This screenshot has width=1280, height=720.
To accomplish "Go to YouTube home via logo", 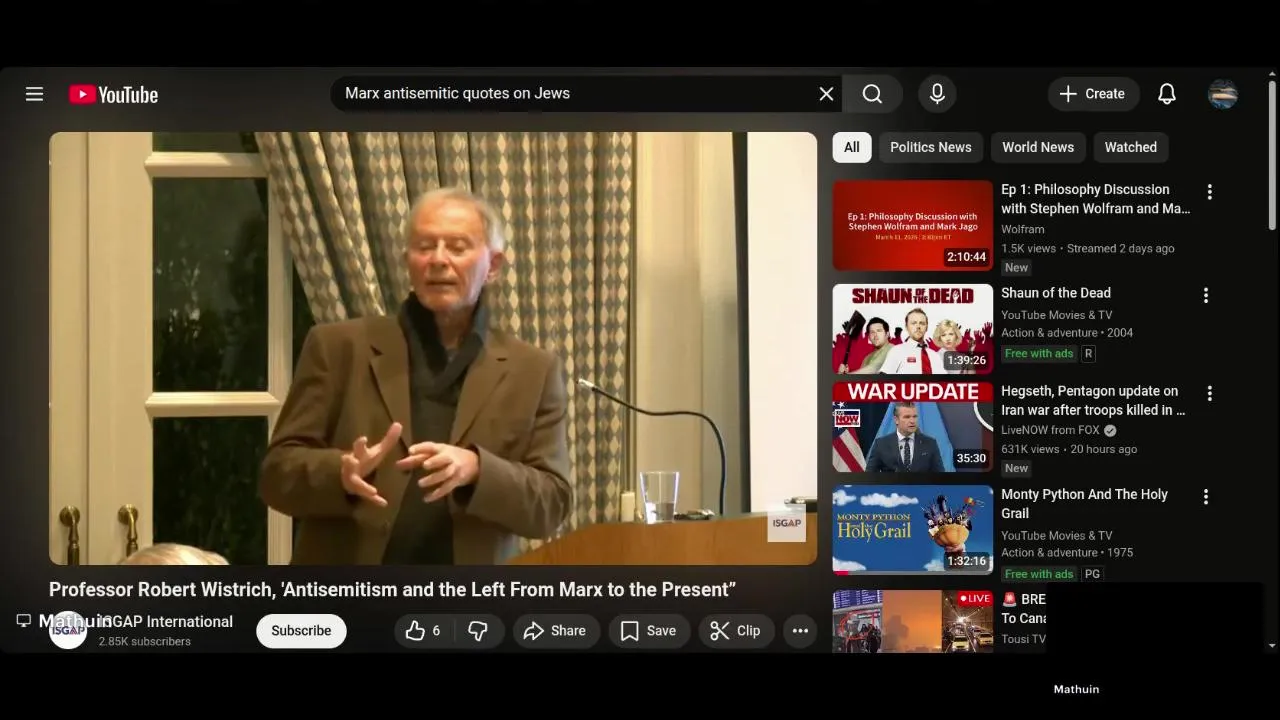I will coord(113,94).
